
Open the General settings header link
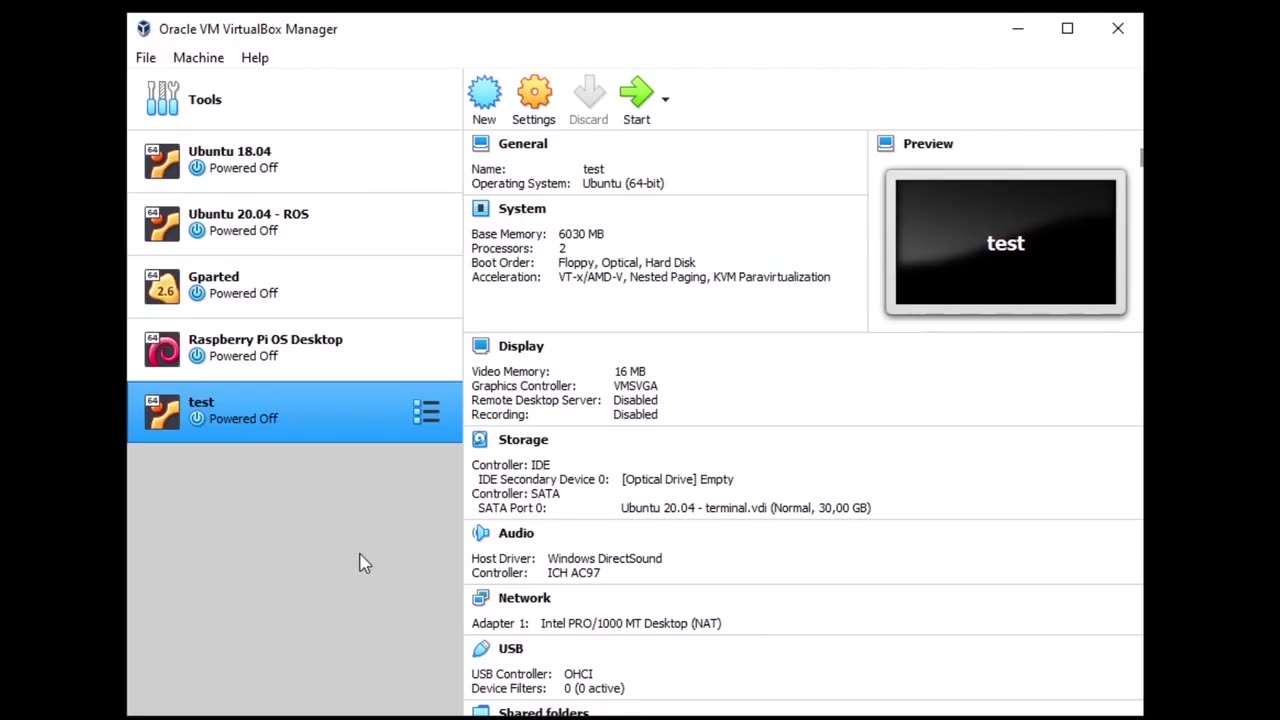click(523, 144)
